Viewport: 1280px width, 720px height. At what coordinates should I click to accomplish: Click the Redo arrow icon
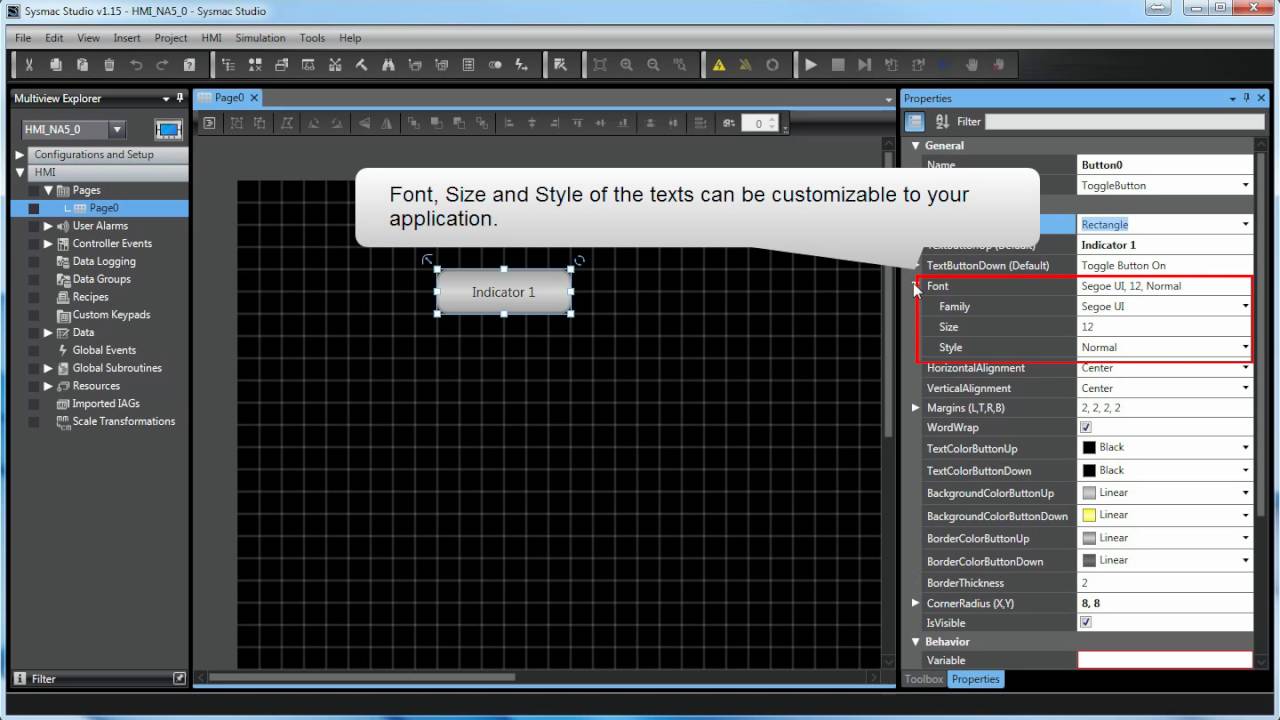(x=162, y=65)
